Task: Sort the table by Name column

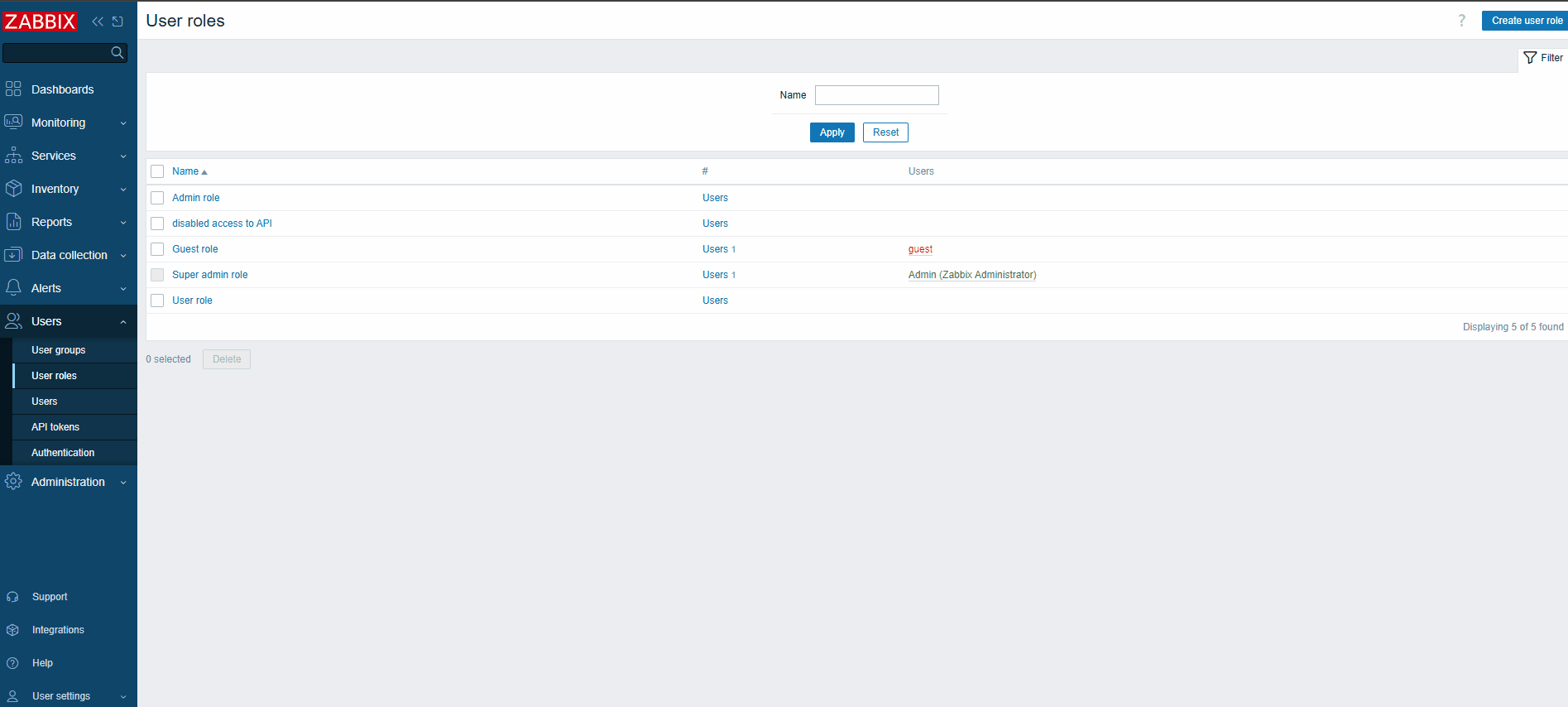Action: (x=185, y=171)
